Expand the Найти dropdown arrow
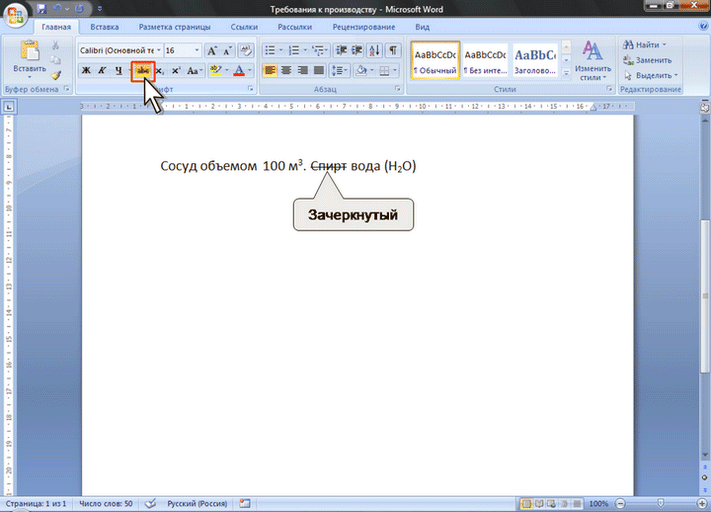Viewport: 711px width, 512px height. tap(664, 44)
